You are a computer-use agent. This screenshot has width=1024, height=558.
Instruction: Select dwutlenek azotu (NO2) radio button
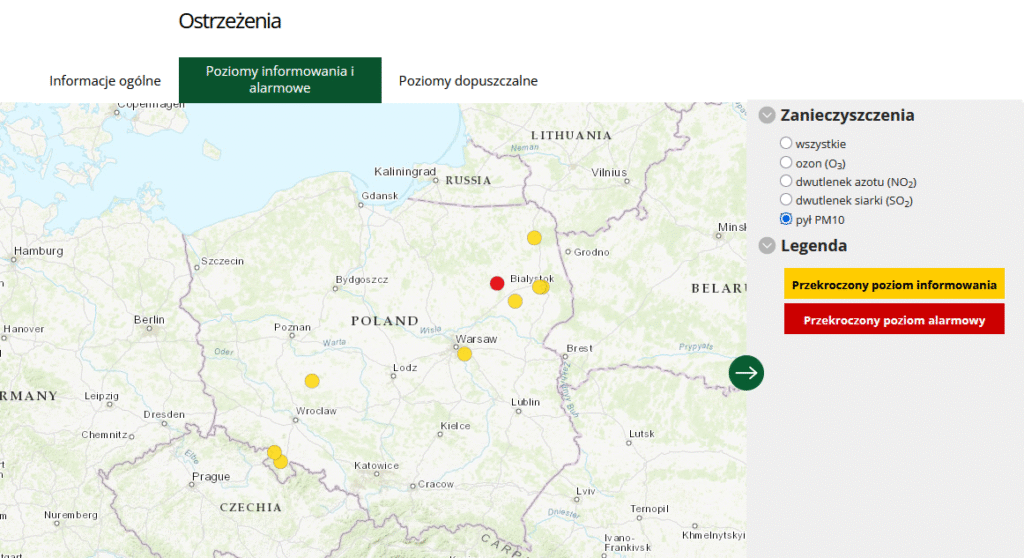pyautogui.click(x=786, y=181)
